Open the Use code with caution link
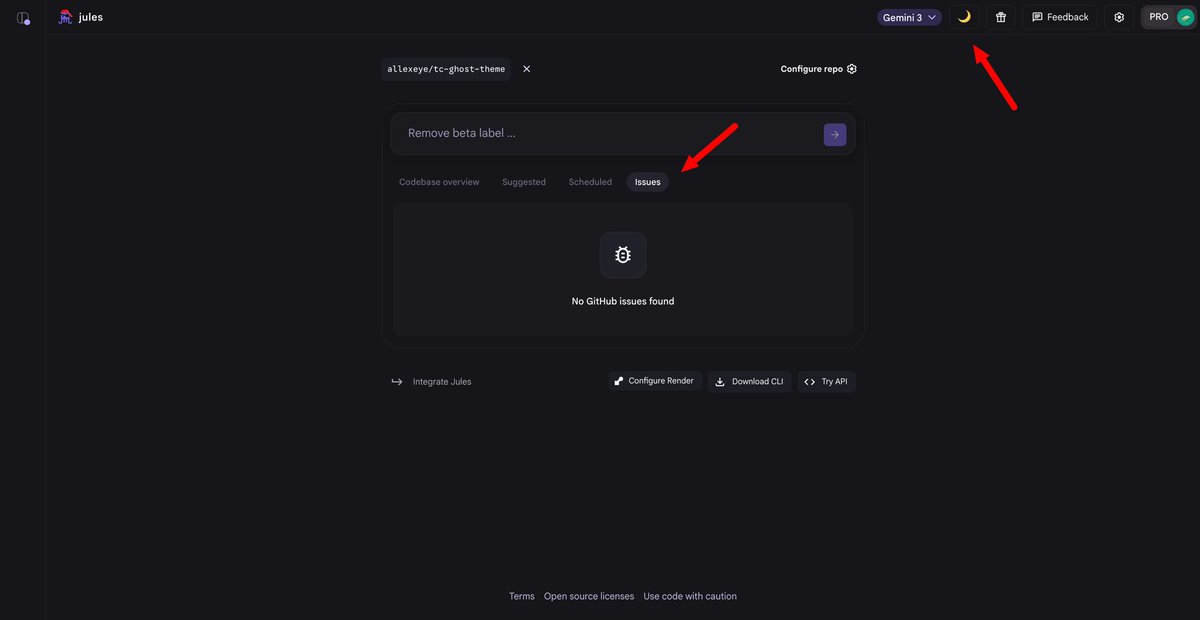Image resolution: width=1200 pixels, height=620 pixels. point(690,596)
